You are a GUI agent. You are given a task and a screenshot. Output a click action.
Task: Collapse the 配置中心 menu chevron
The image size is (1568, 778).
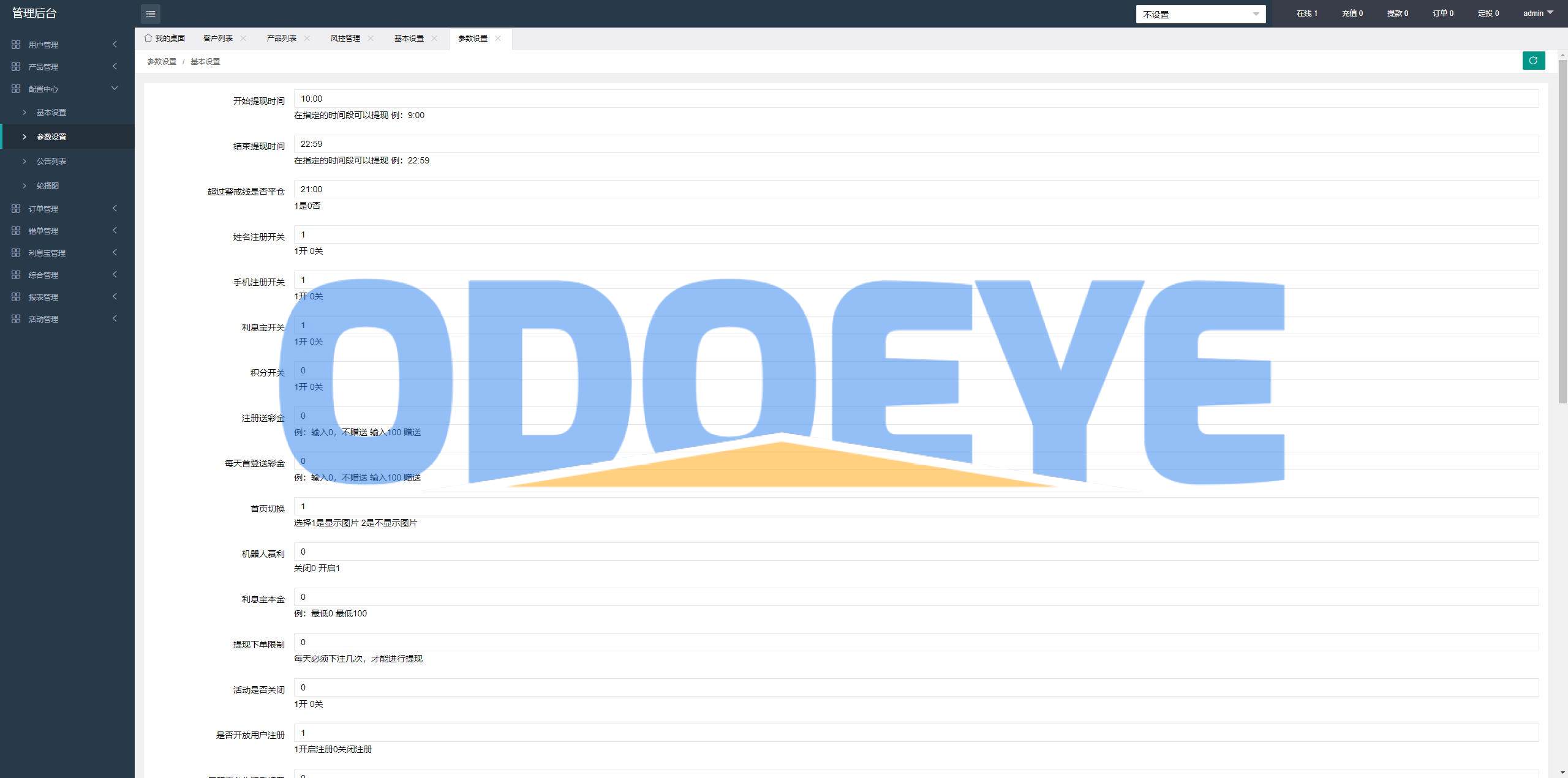pyautogui.click(x=115, y=88)
